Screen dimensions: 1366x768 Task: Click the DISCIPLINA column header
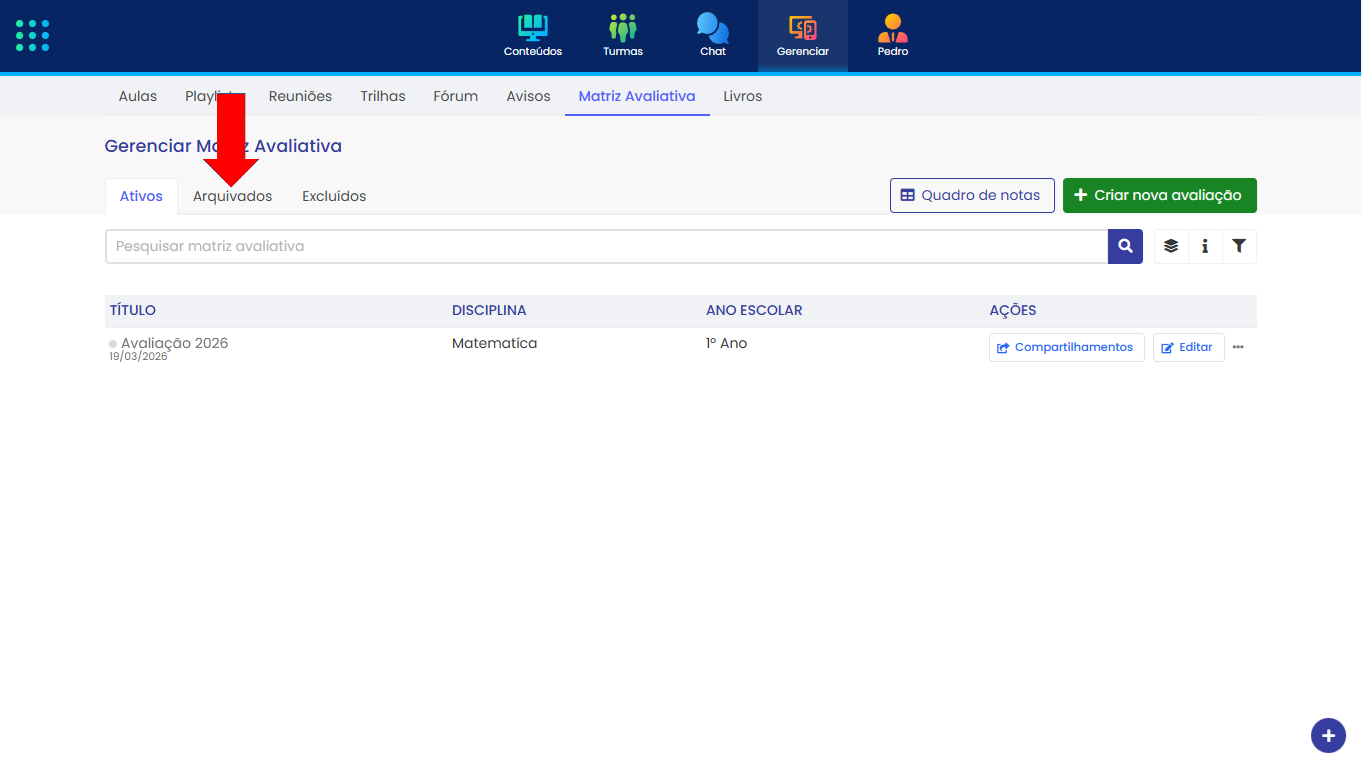click(489, 310)
